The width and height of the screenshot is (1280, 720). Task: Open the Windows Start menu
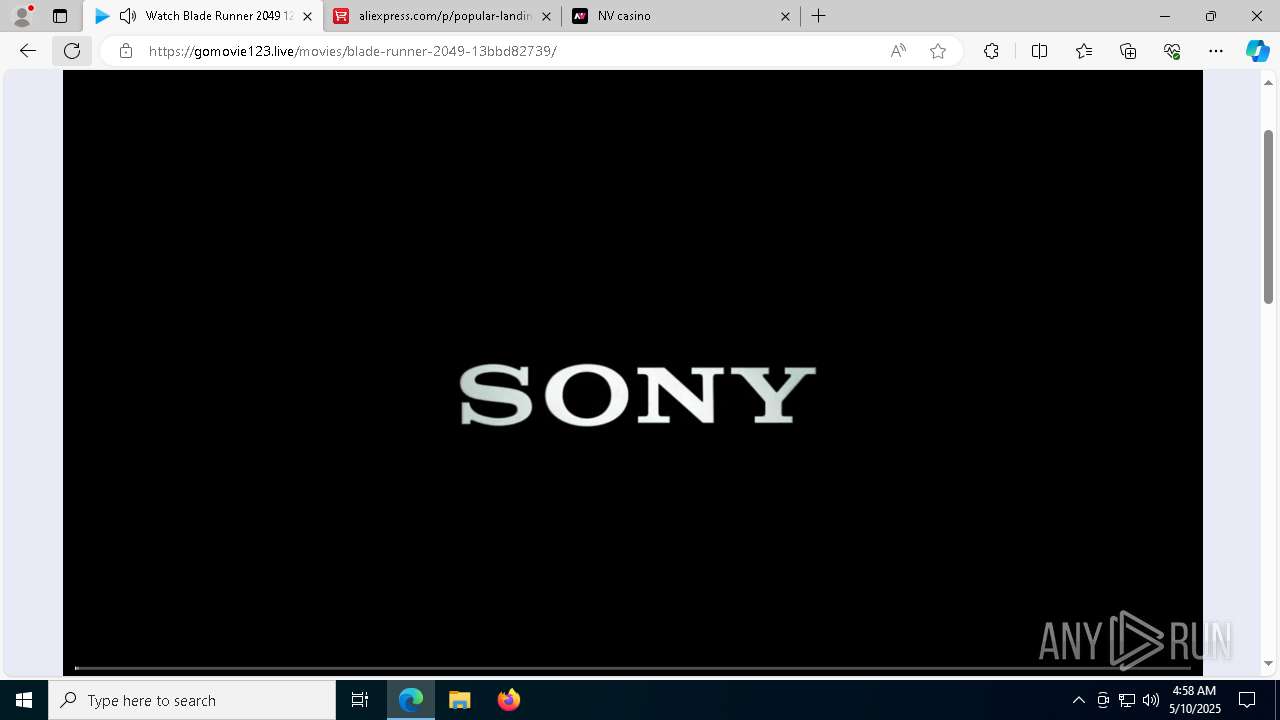(x=24, y=700)
